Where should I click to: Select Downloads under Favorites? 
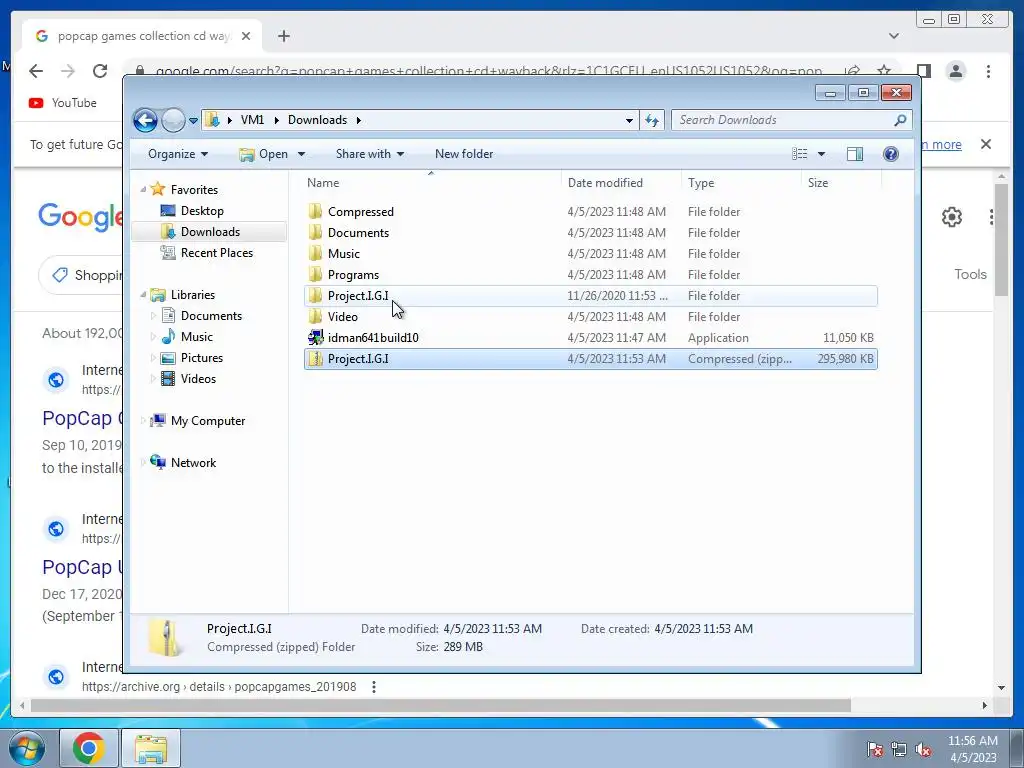click(x=209, y=232)
